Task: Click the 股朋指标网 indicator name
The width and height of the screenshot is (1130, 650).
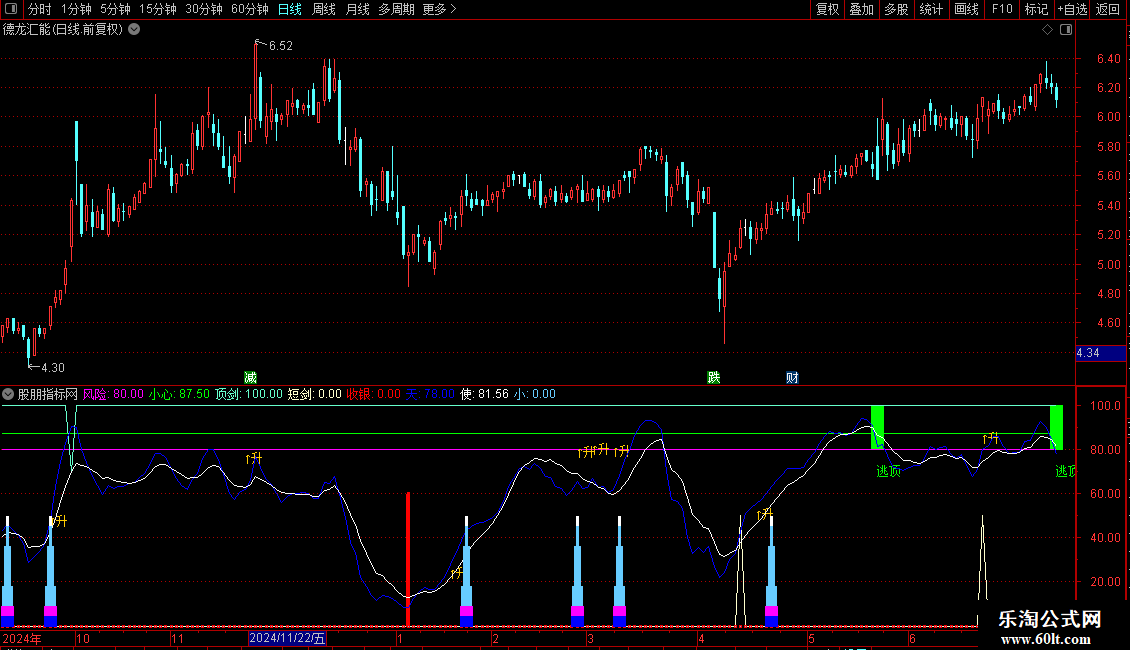Action: click(48, 394)
